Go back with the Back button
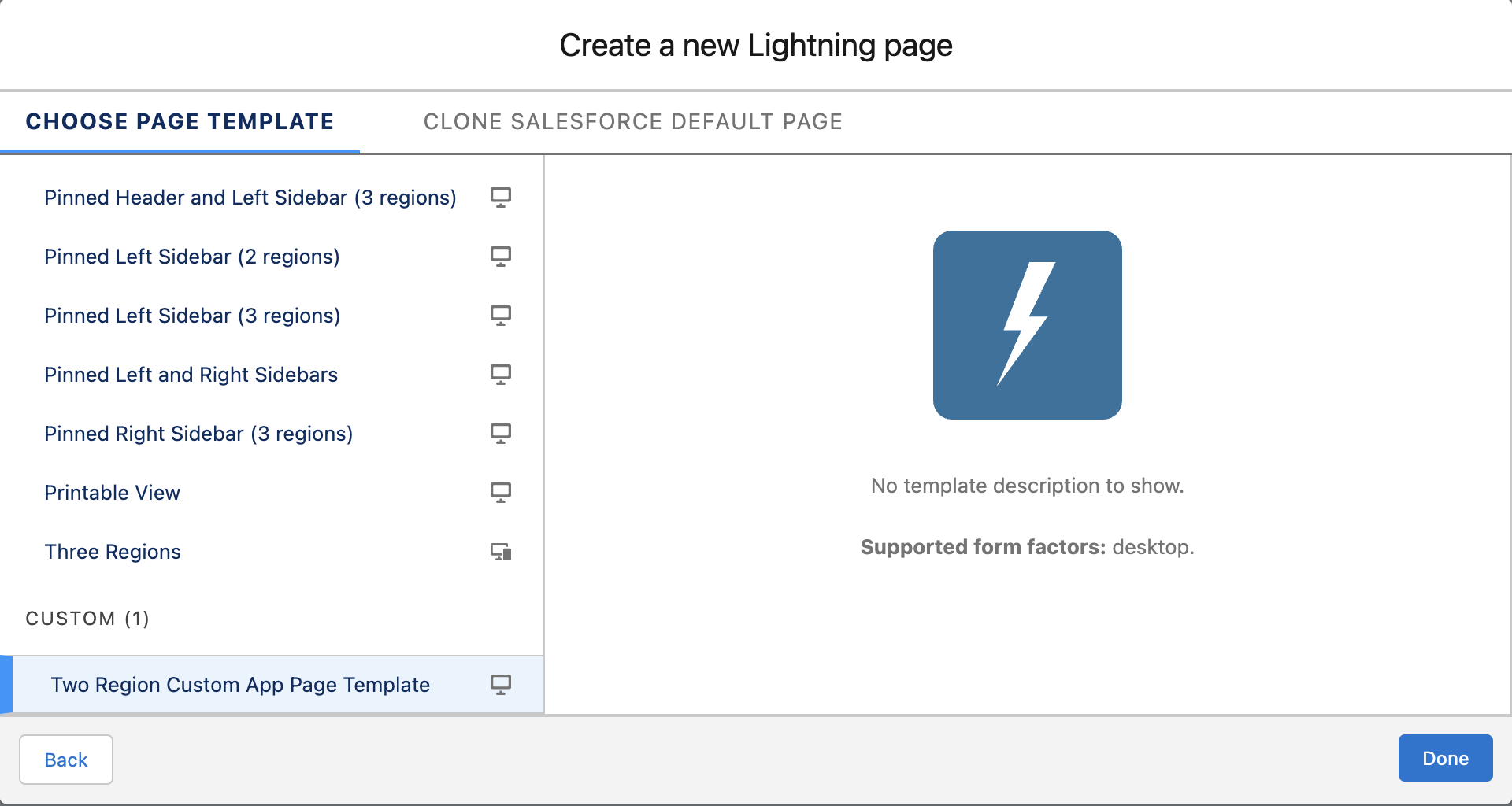This screenshot has width=1512, height=806. (66, 760)
